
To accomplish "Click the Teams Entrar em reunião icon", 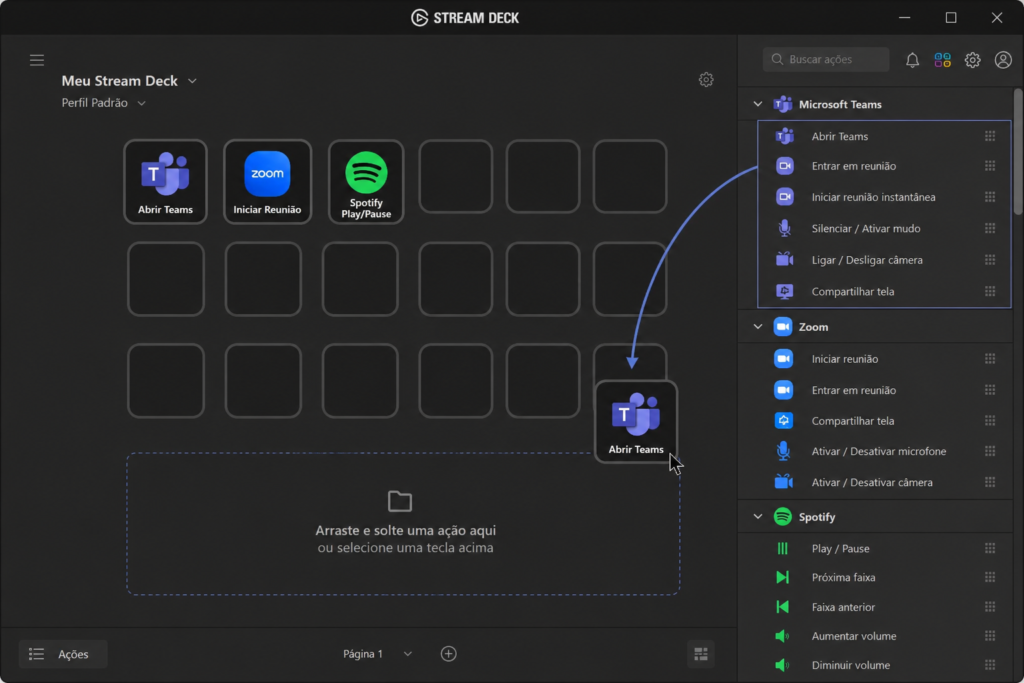I will [784, 166].
